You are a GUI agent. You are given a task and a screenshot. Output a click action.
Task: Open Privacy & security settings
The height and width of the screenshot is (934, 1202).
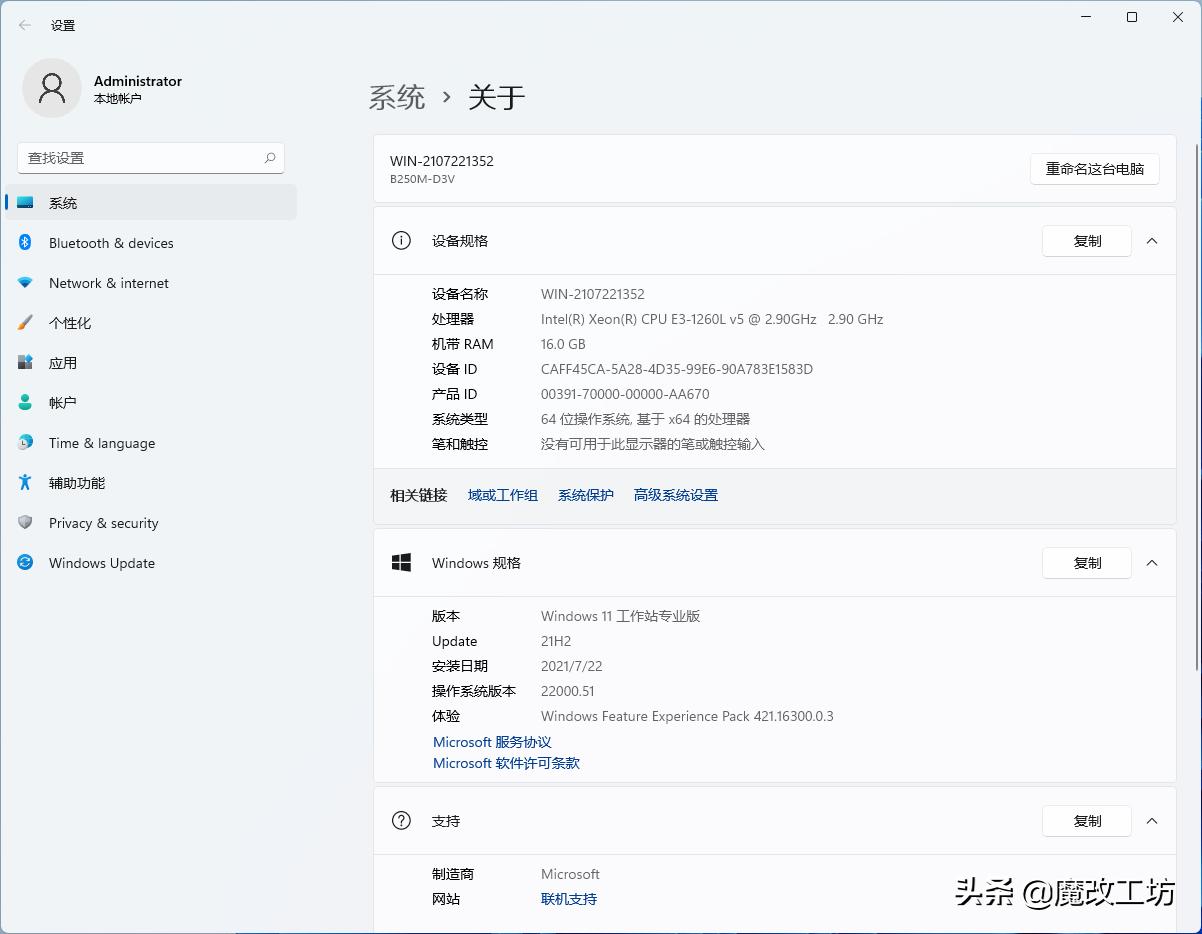104,523
